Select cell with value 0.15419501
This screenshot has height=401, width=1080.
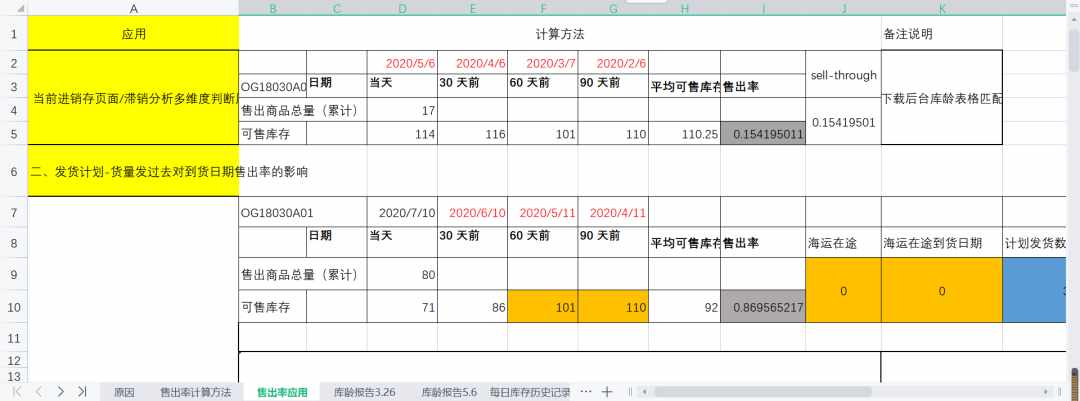coord(843,121)
